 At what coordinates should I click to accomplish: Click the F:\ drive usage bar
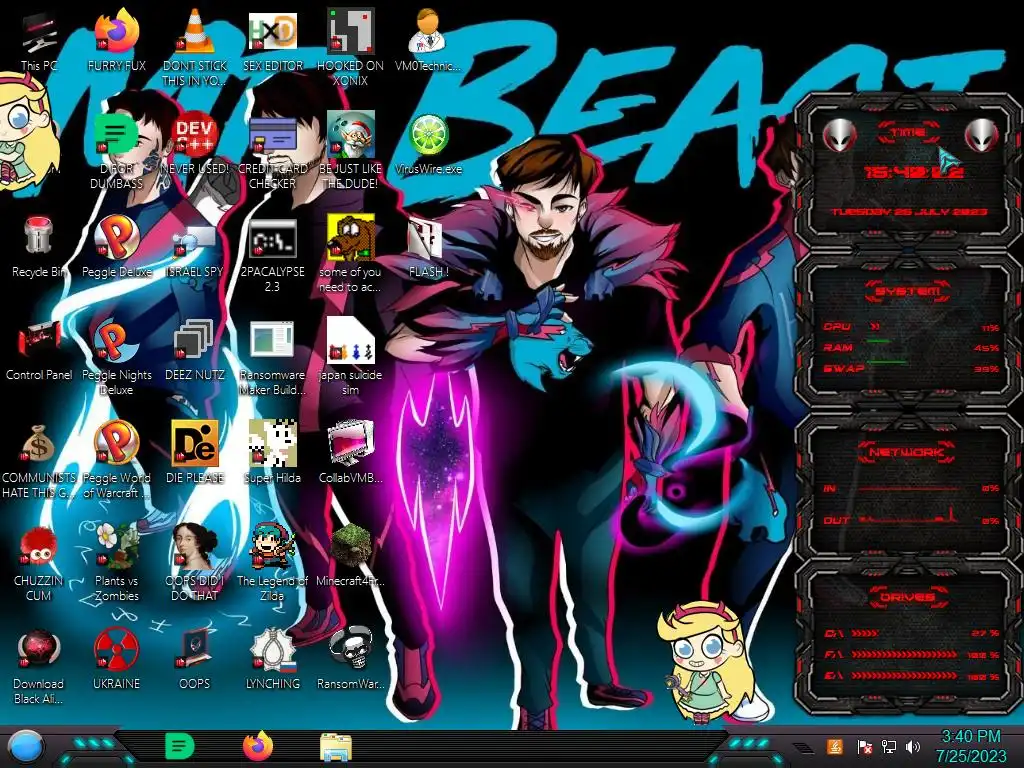tap(904, 654)
